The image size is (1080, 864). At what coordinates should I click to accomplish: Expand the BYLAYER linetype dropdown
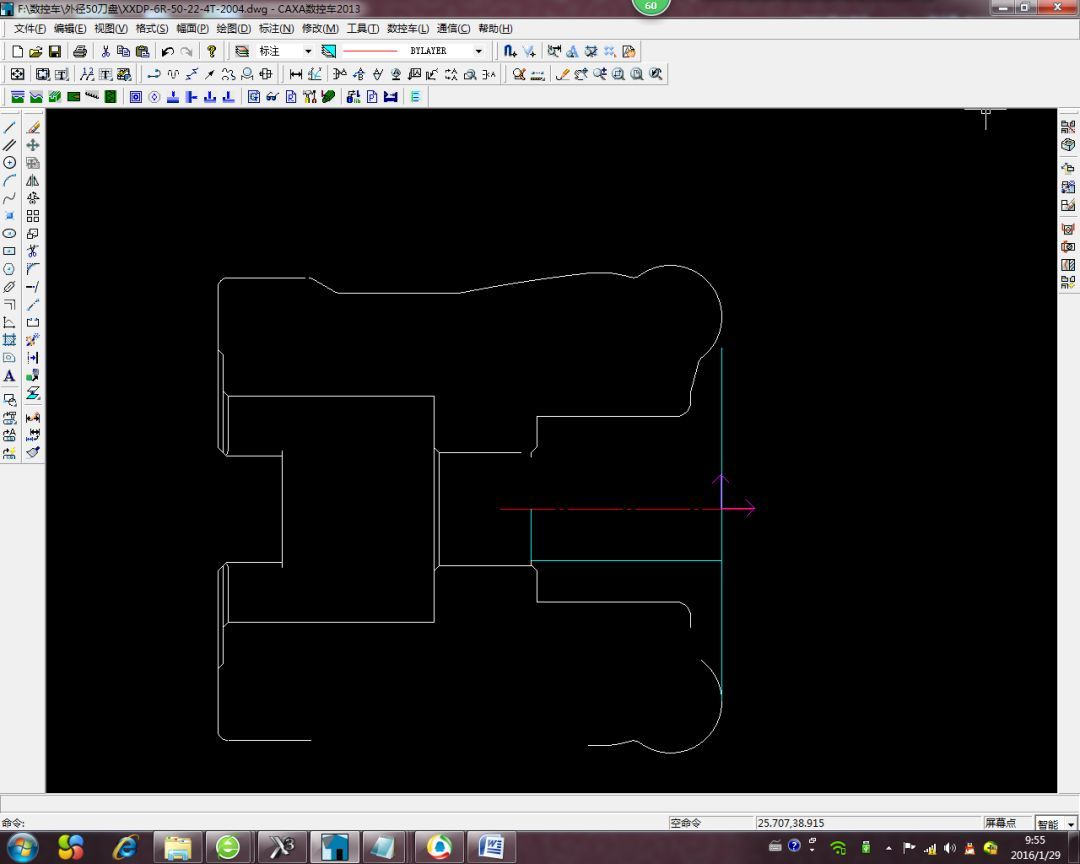478,51
